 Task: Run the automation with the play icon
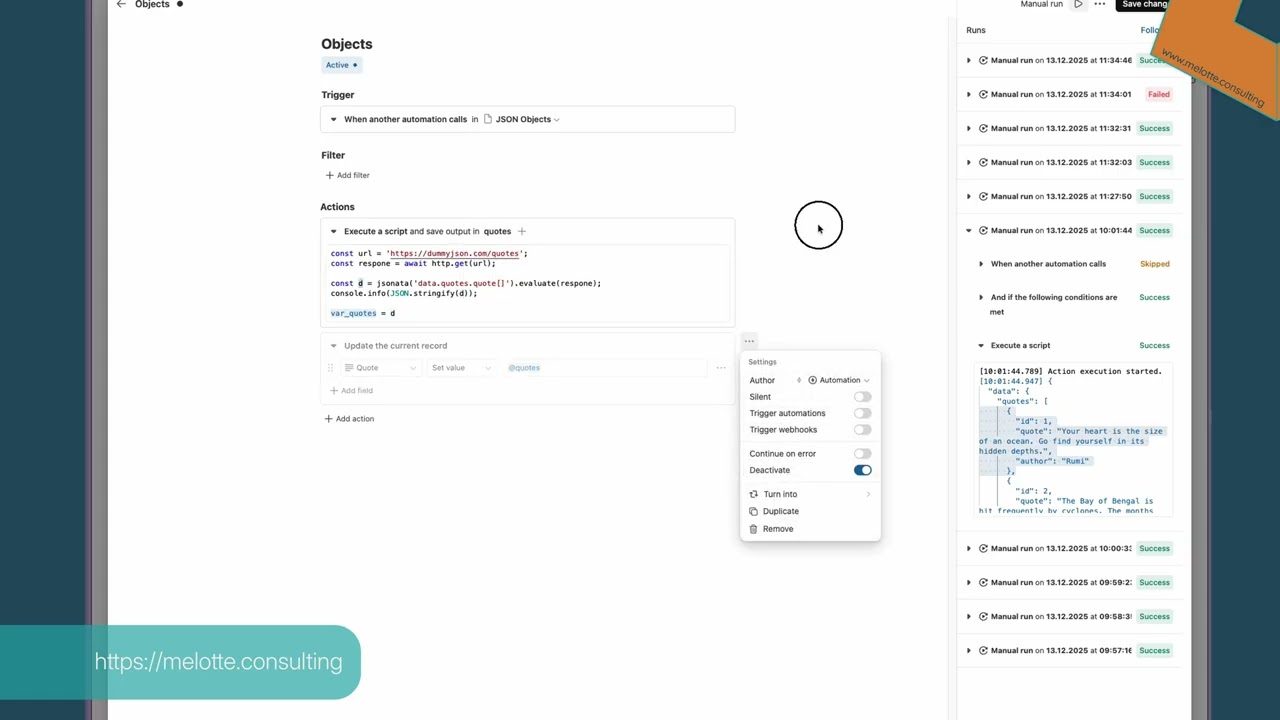click(1078, 5)
